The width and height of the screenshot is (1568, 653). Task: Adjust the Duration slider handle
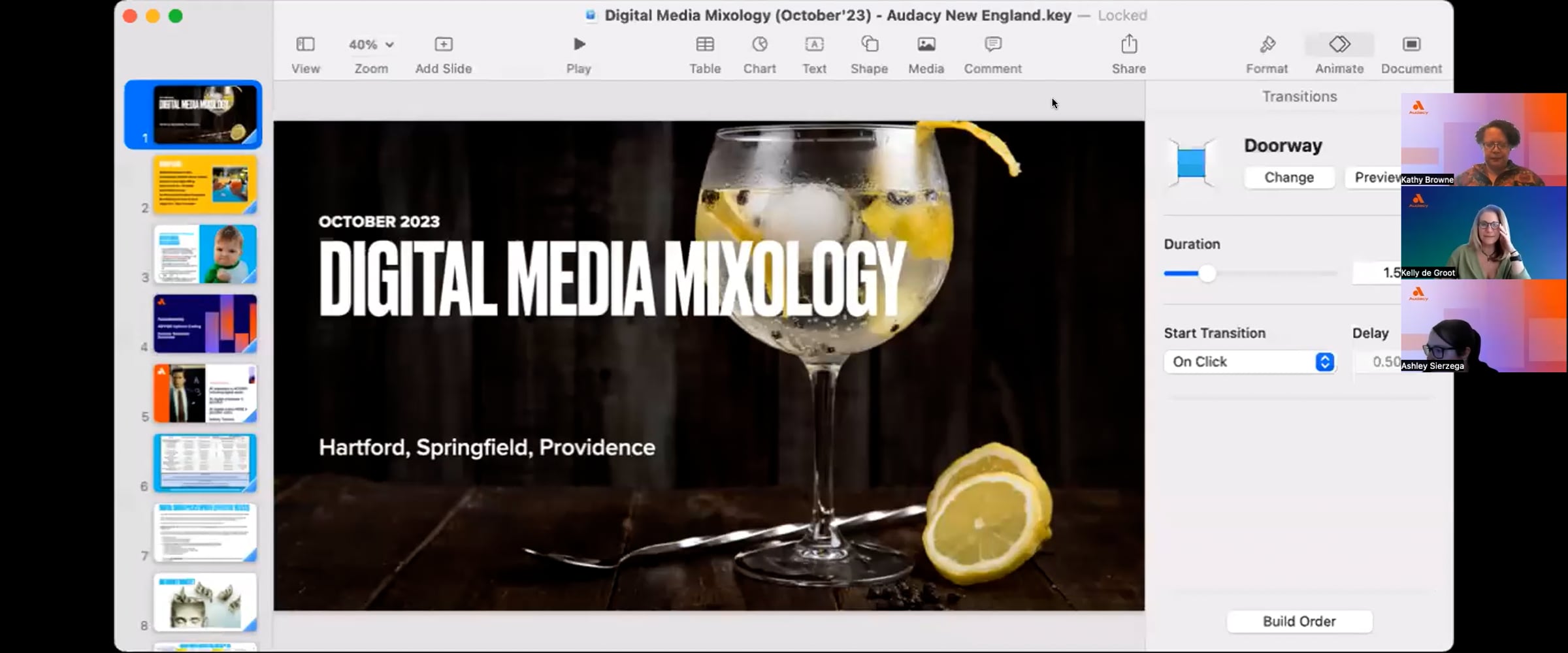click(1207, 274)
